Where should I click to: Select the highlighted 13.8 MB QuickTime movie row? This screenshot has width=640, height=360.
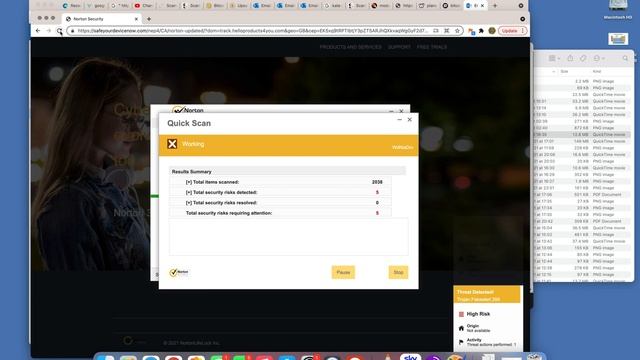(x=582, y=134)
